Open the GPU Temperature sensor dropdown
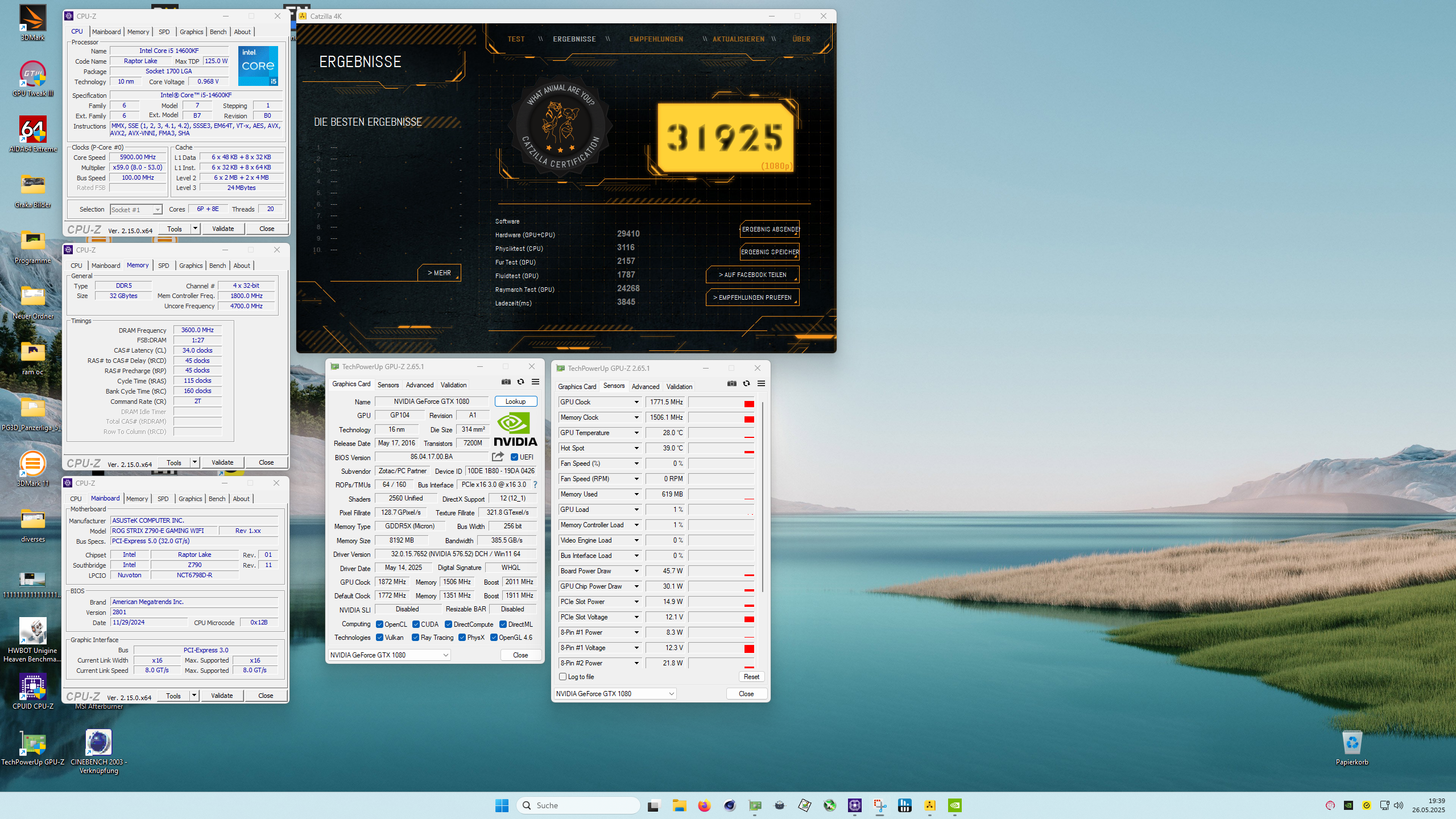1456x819 pixels. [x=636, y=433]
